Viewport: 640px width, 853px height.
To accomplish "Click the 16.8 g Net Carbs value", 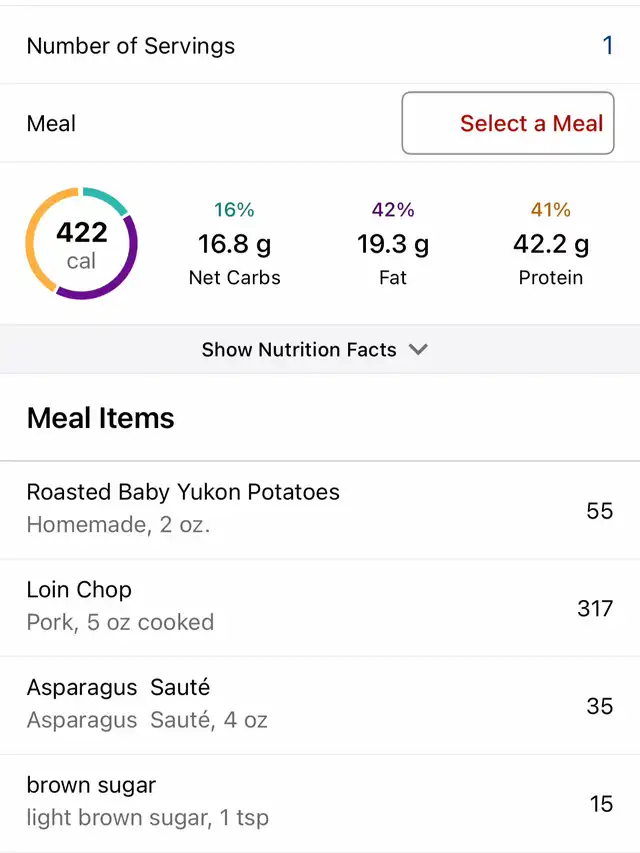I will [234, 244].
